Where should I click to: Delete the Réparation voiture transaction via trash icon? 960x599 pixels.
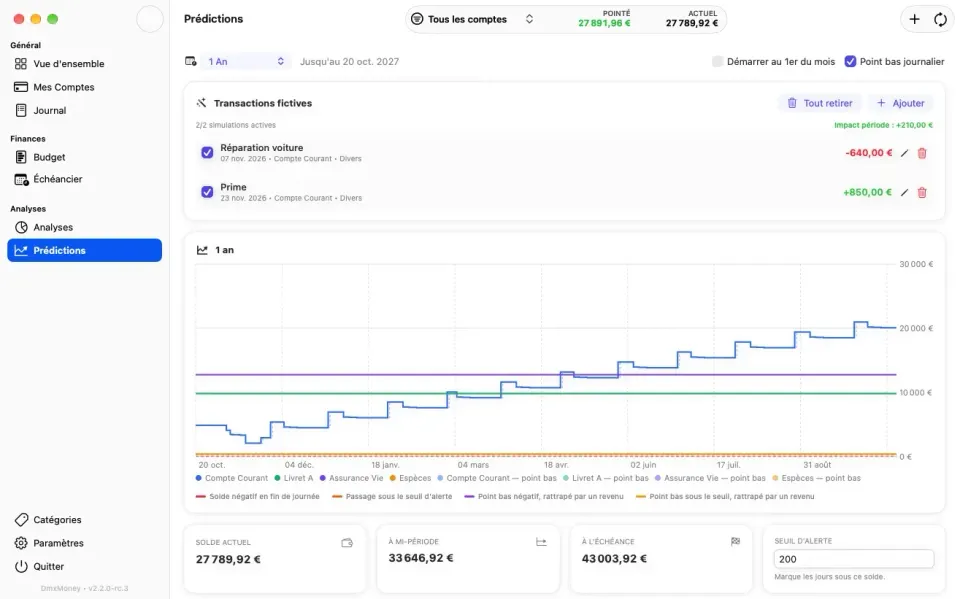(922, 153)
